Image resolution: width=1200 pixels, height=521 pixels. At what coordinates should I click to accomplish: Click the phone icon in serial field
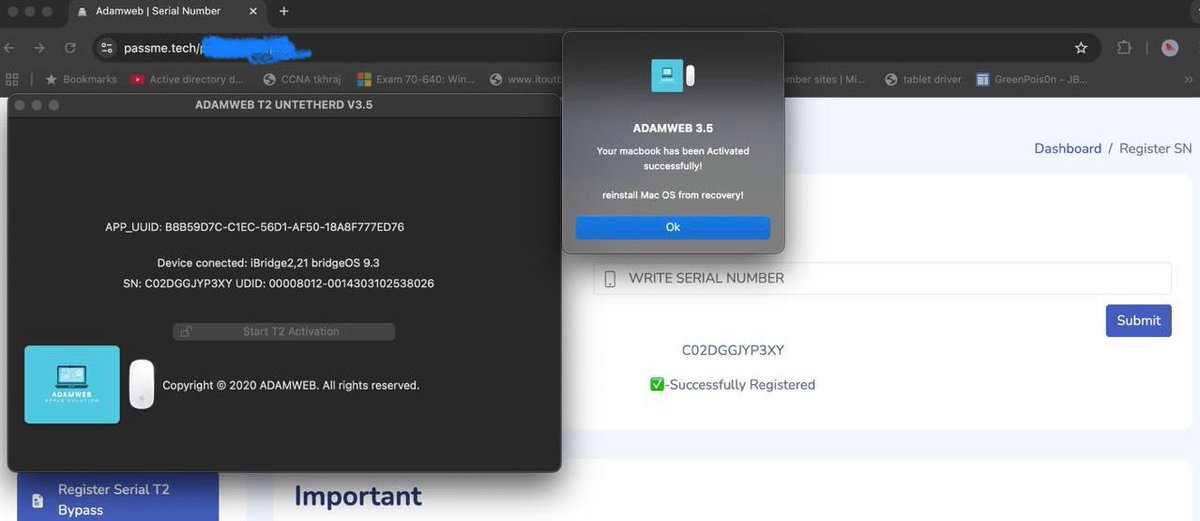[x=610, y=279]
